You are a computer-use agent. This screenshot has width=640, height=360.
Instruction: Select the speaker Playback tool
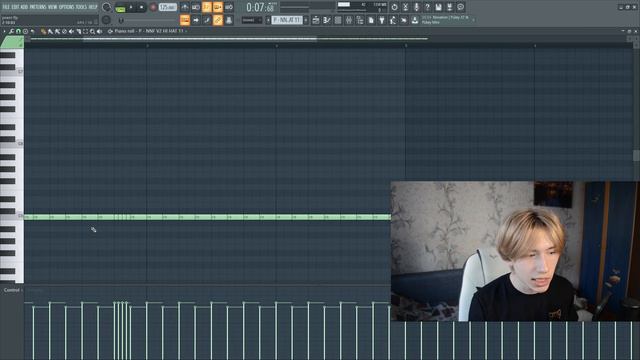coord(99,31)
